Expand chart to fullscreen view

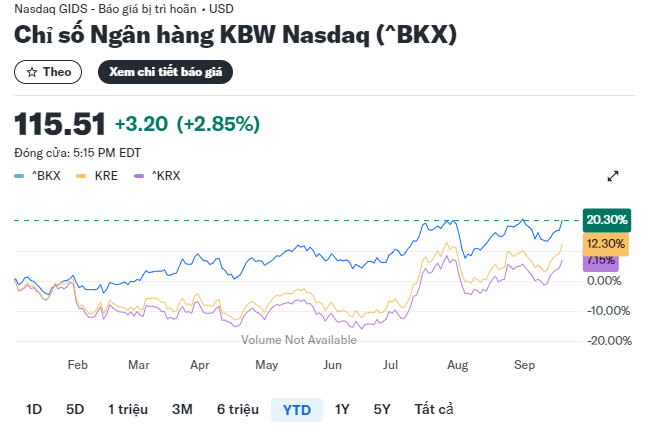click(613, 176)
